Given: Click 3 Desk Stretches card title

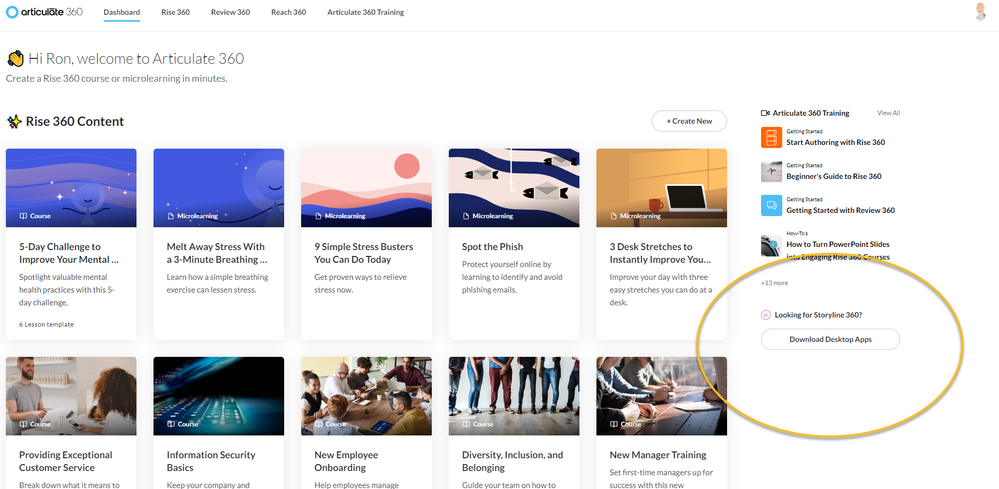Looking at the screenshot, I should click(660, 253).
